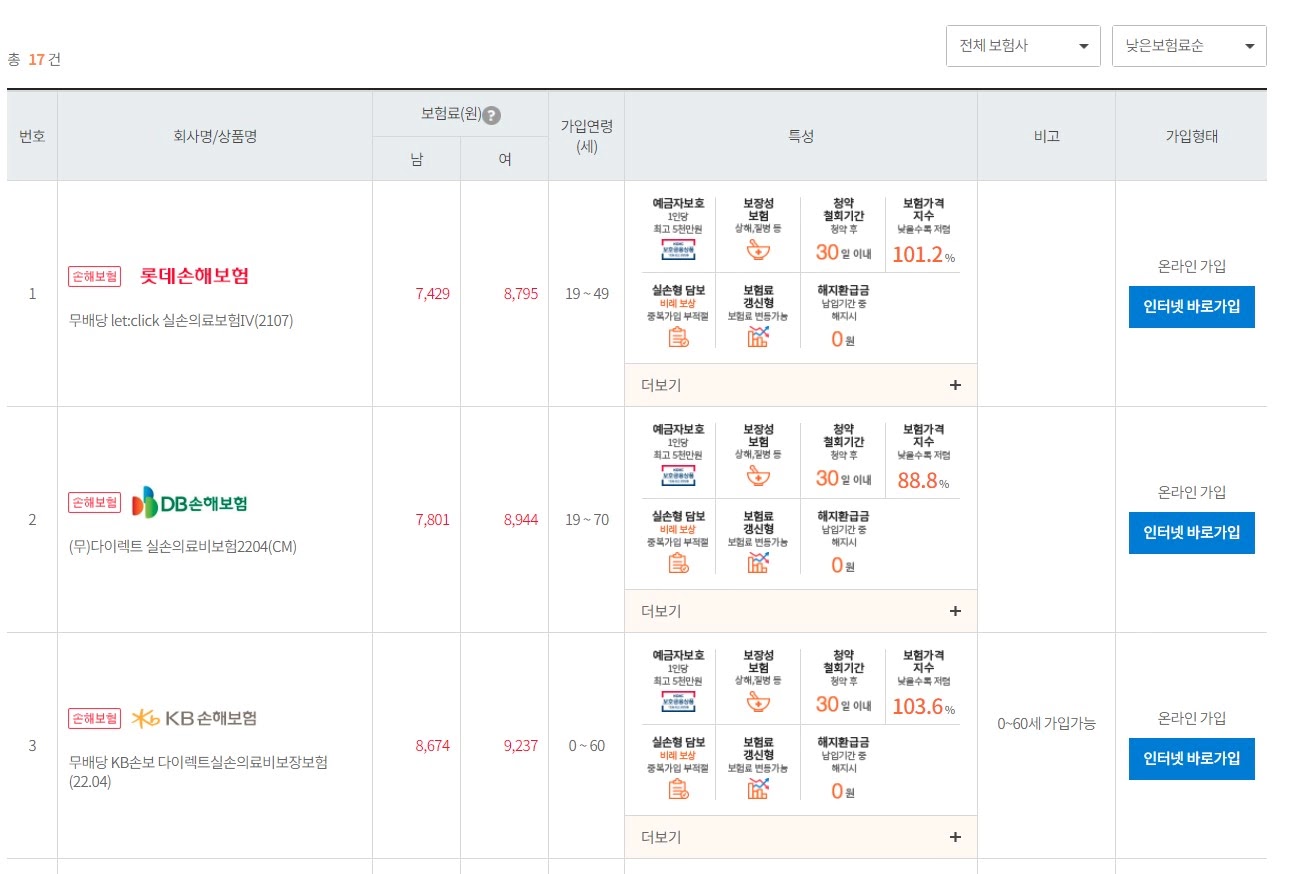This screenshot has width=1310, height=874.
Task: Click the 보장성 보험 bowl icon in KB row
Action: [x=759, y=702]
